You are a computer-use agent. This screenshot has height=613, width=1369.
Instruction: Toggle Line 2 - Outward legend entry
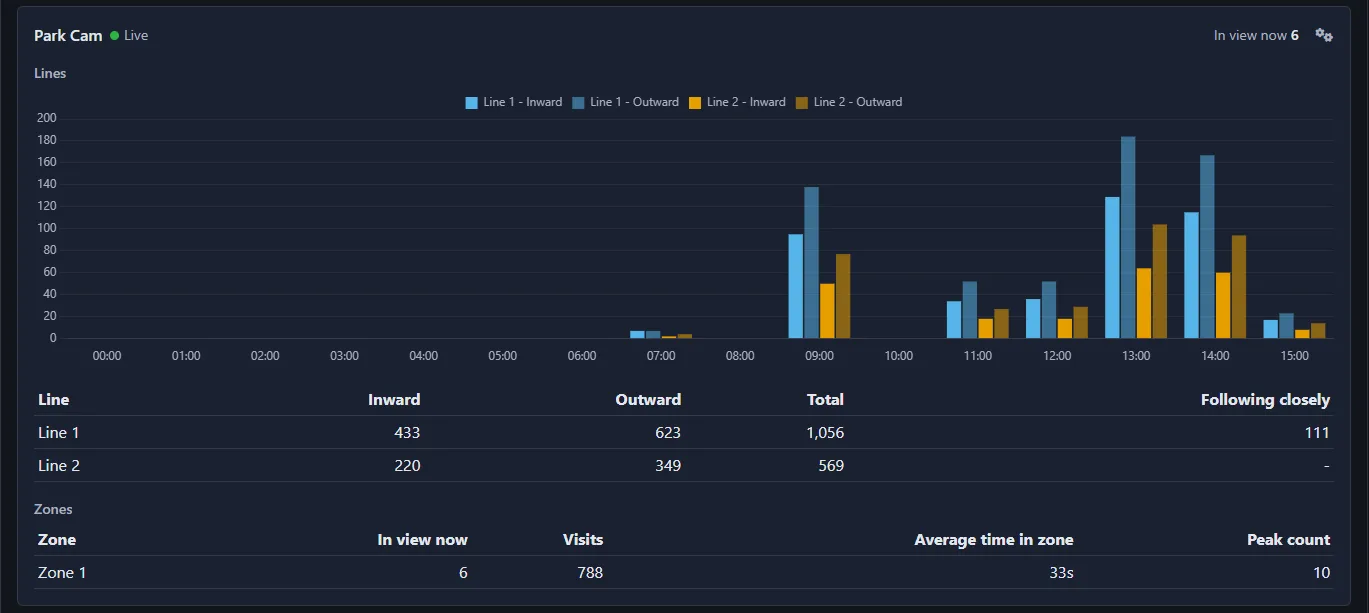(849, 102)
